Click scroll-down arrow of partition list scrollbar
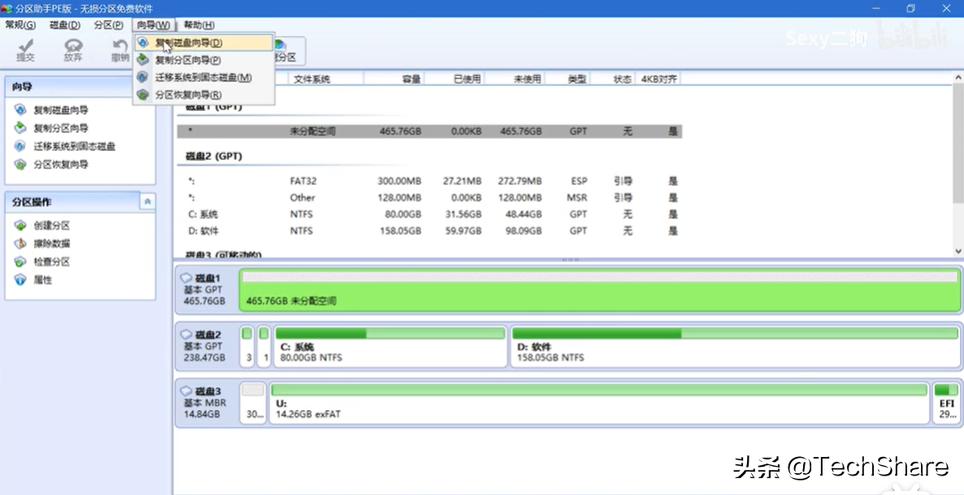The height and width of the screenshot is (495, 964). tap(958, 251)
